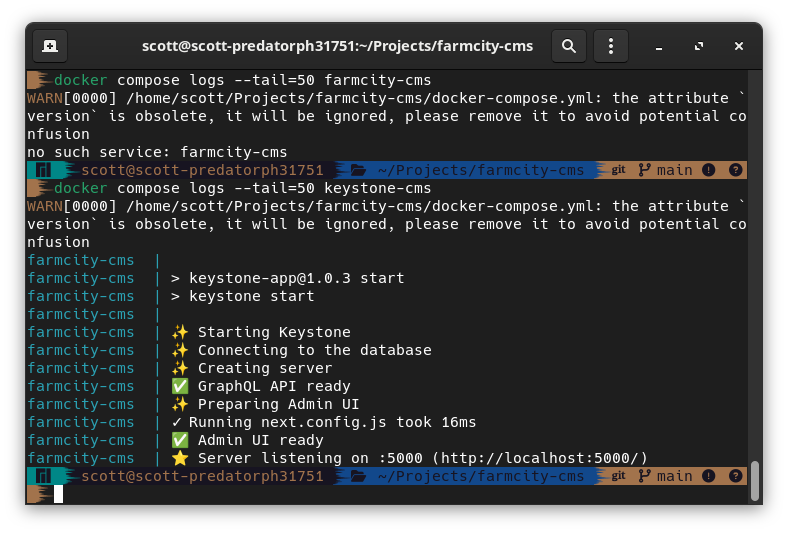Click the question mark status icon in the bottom prompt
Image resolution: width=788 pixels, height=533 pixels.
click(735, 476)
